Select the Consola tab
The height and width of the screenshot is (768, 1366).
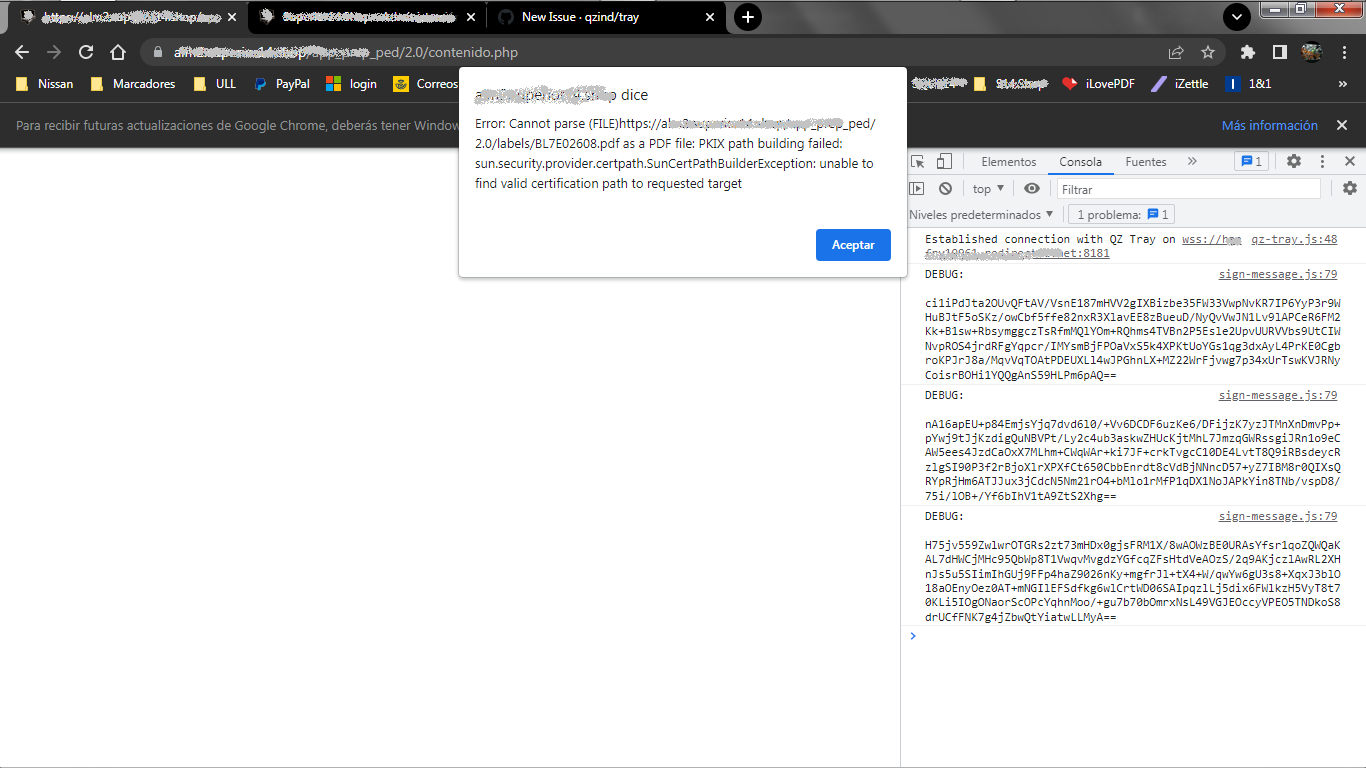(x=1081, y=161)
